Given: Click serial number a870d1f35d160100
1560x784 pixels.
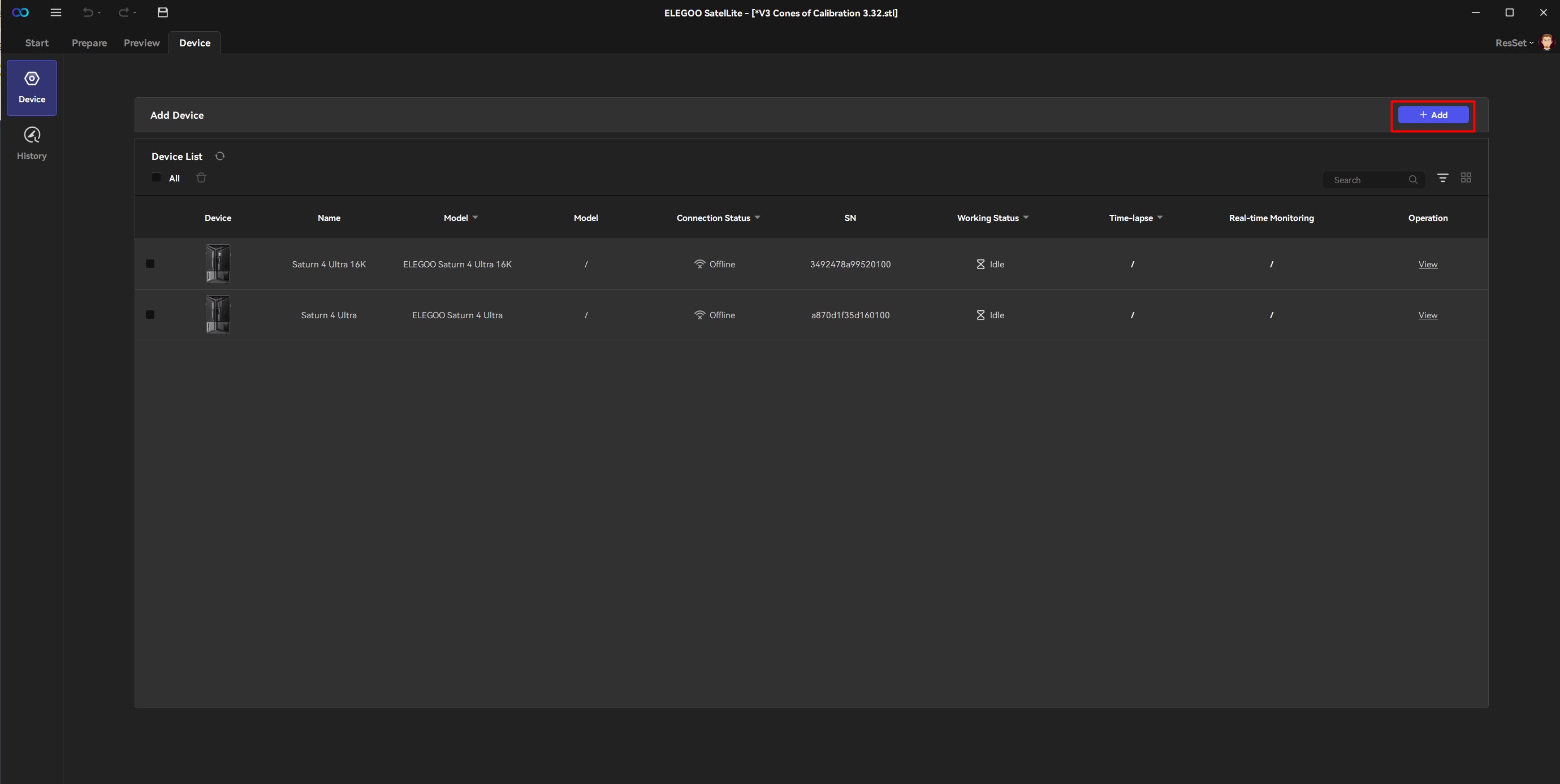Looking at the screenshot, I should pos(850,315).
